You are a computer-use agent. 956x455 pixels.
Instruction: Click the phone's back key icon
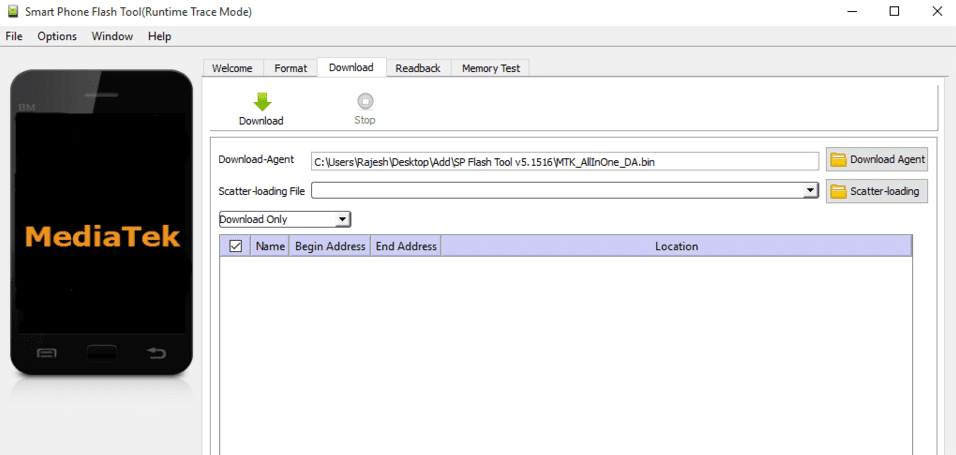point(157,352)
